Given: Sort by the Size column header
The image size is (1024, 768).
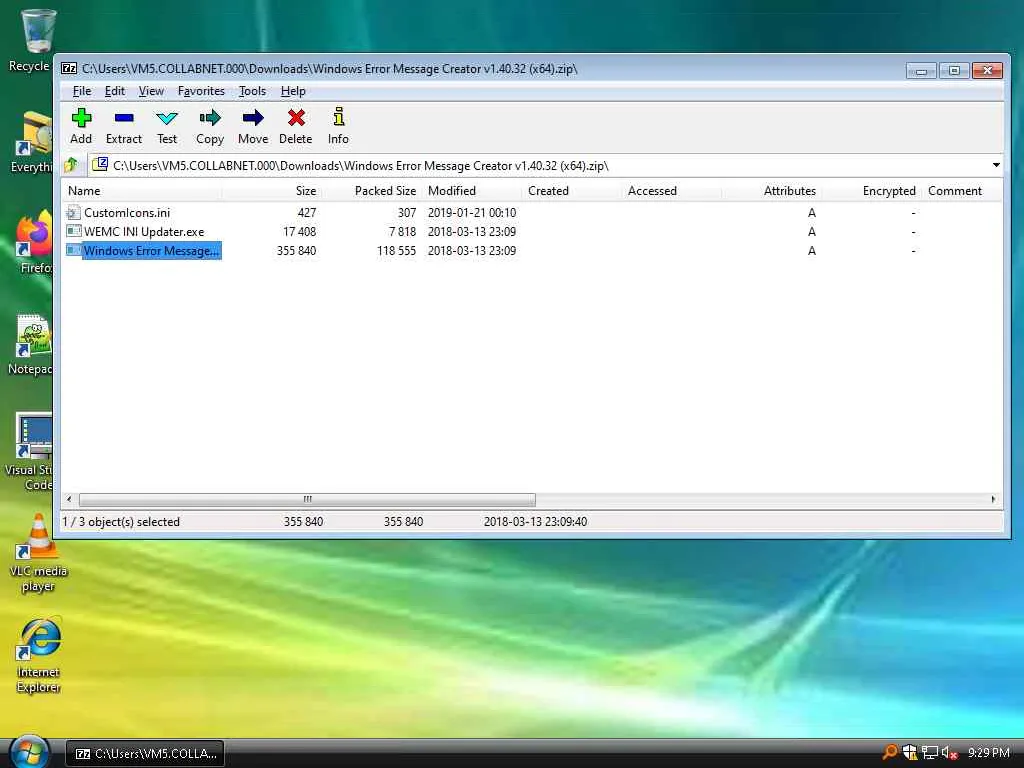Looking at the screenshot, I should pos(271,191).
